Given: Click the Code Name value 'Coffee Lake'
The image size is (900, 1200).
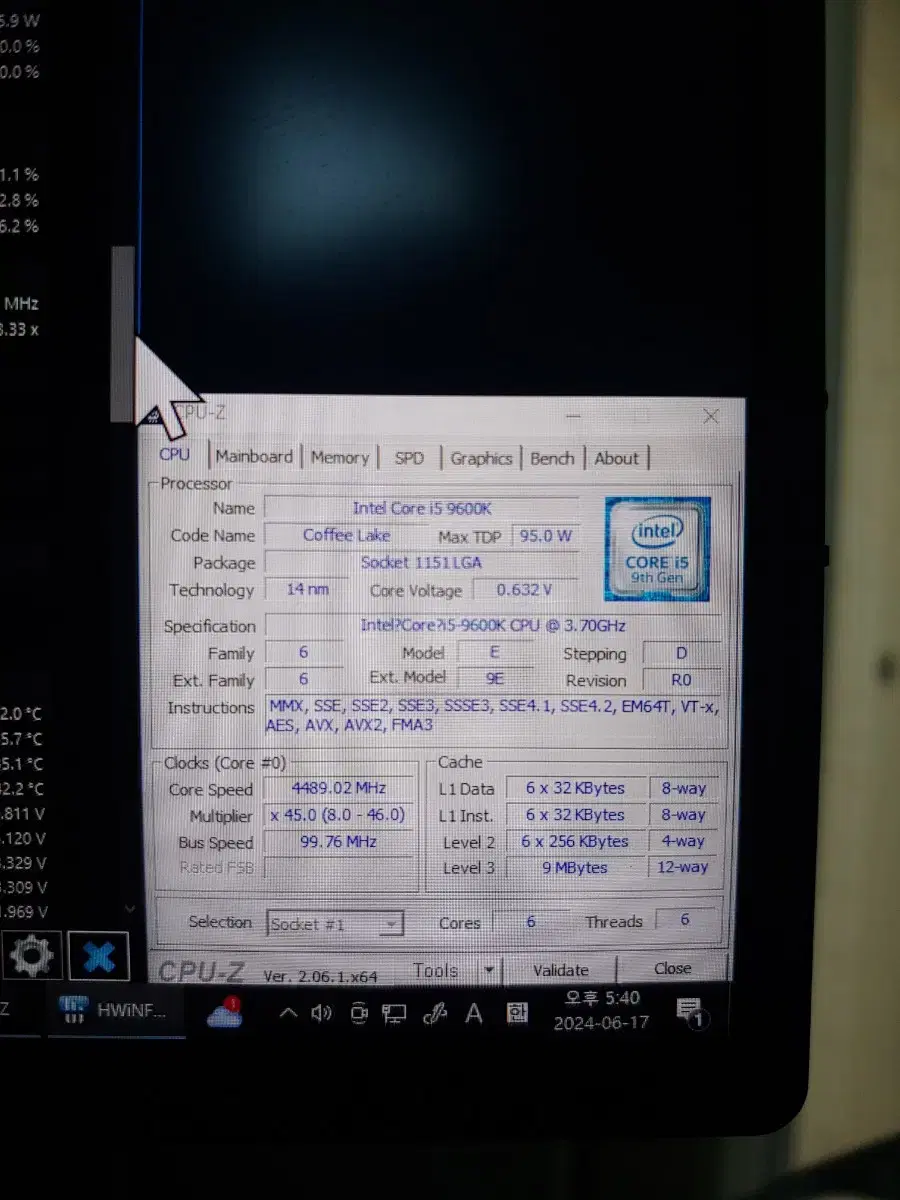Looking at the screenshot, I should click(346, 535).
